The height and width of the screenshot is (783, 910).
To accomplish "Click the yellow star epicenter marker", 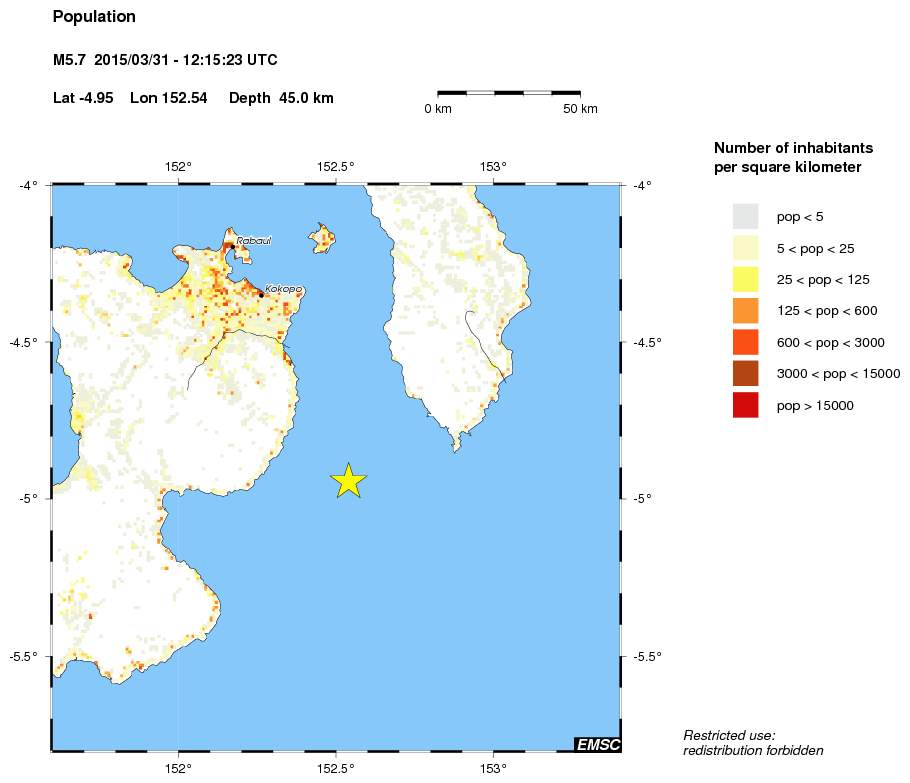I will (x=348, y=481).
